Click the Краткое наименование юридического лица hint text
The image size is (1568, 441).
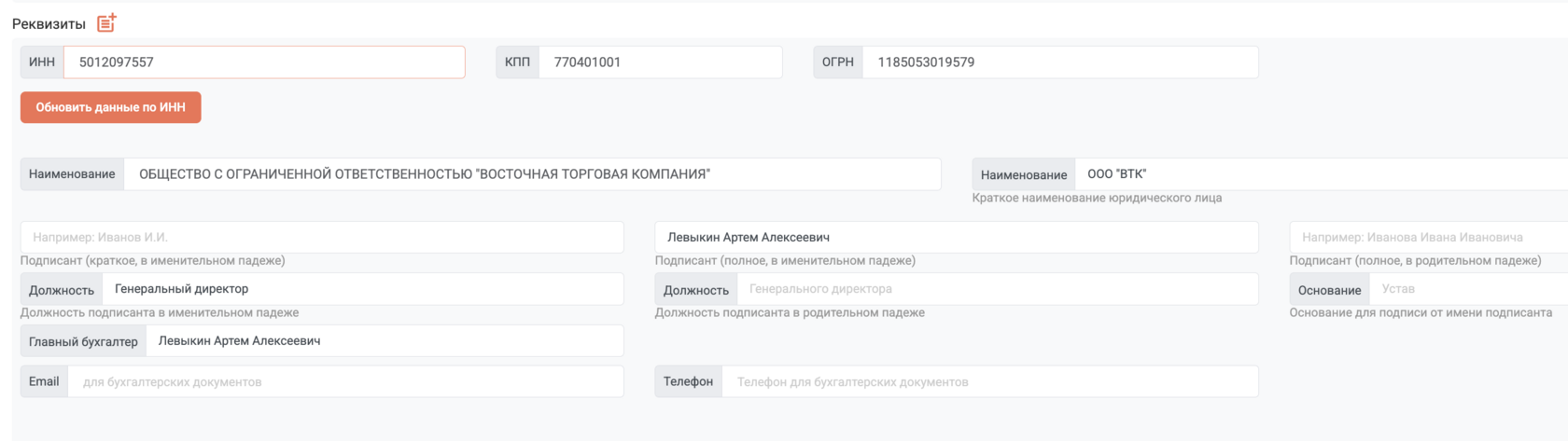click(x=1097, y=198)
